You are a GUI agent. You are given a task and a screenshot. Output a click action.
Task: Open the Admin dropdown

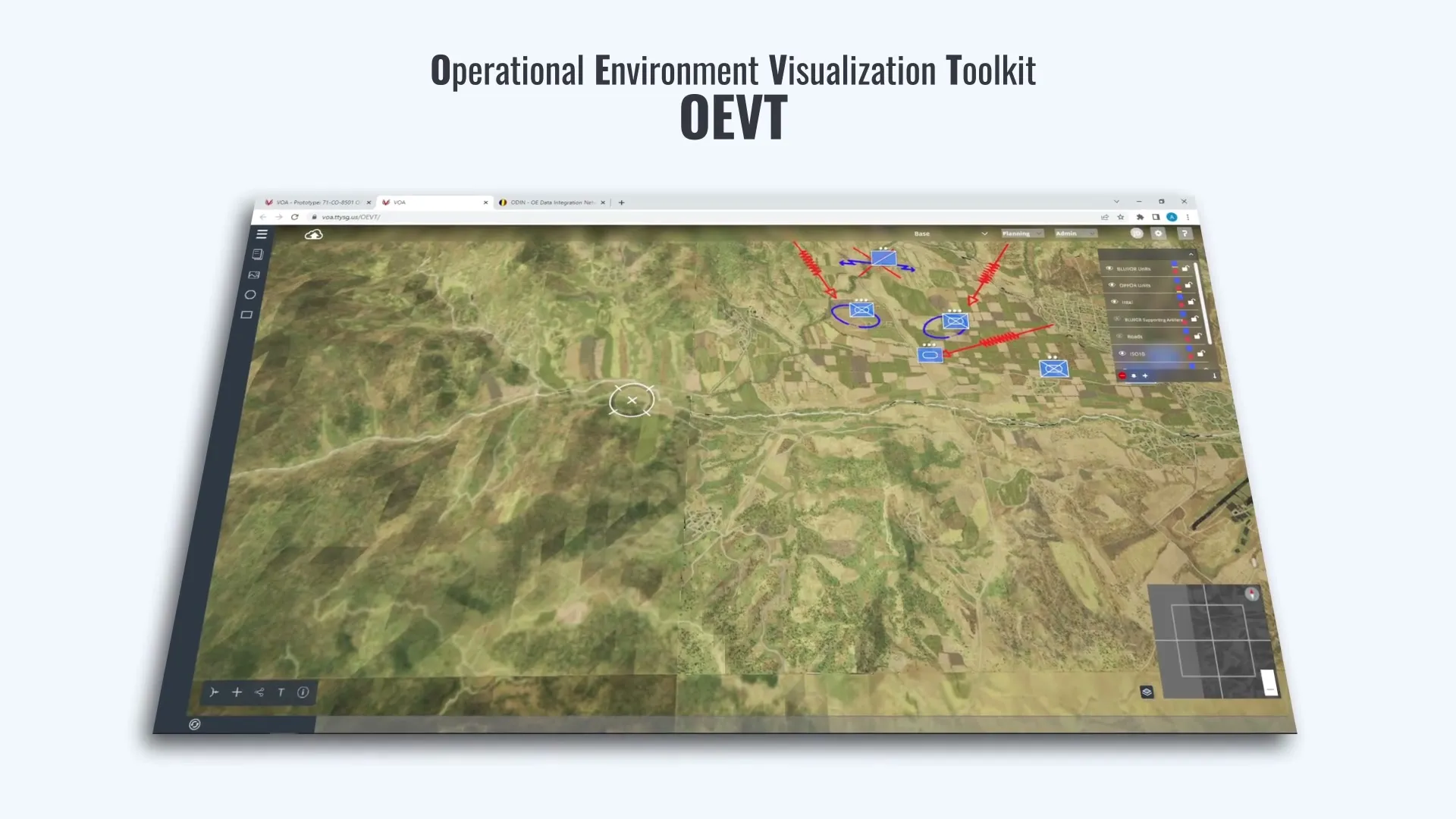point(1074,234)
